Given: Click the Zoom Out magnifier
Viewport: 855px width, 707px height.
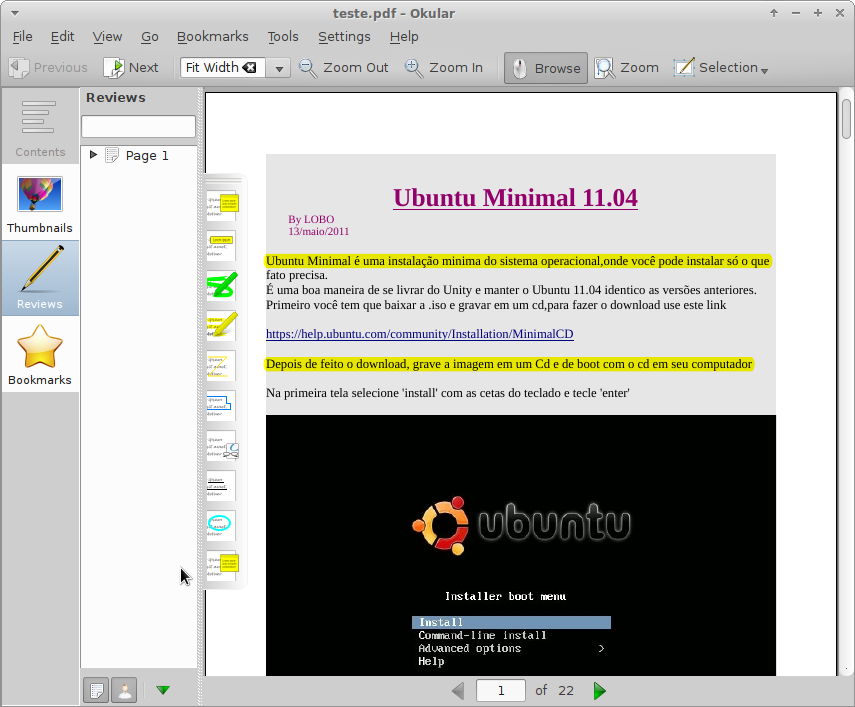Looking at the screenshot, I should pyautogui.click(x=344, y=68).
